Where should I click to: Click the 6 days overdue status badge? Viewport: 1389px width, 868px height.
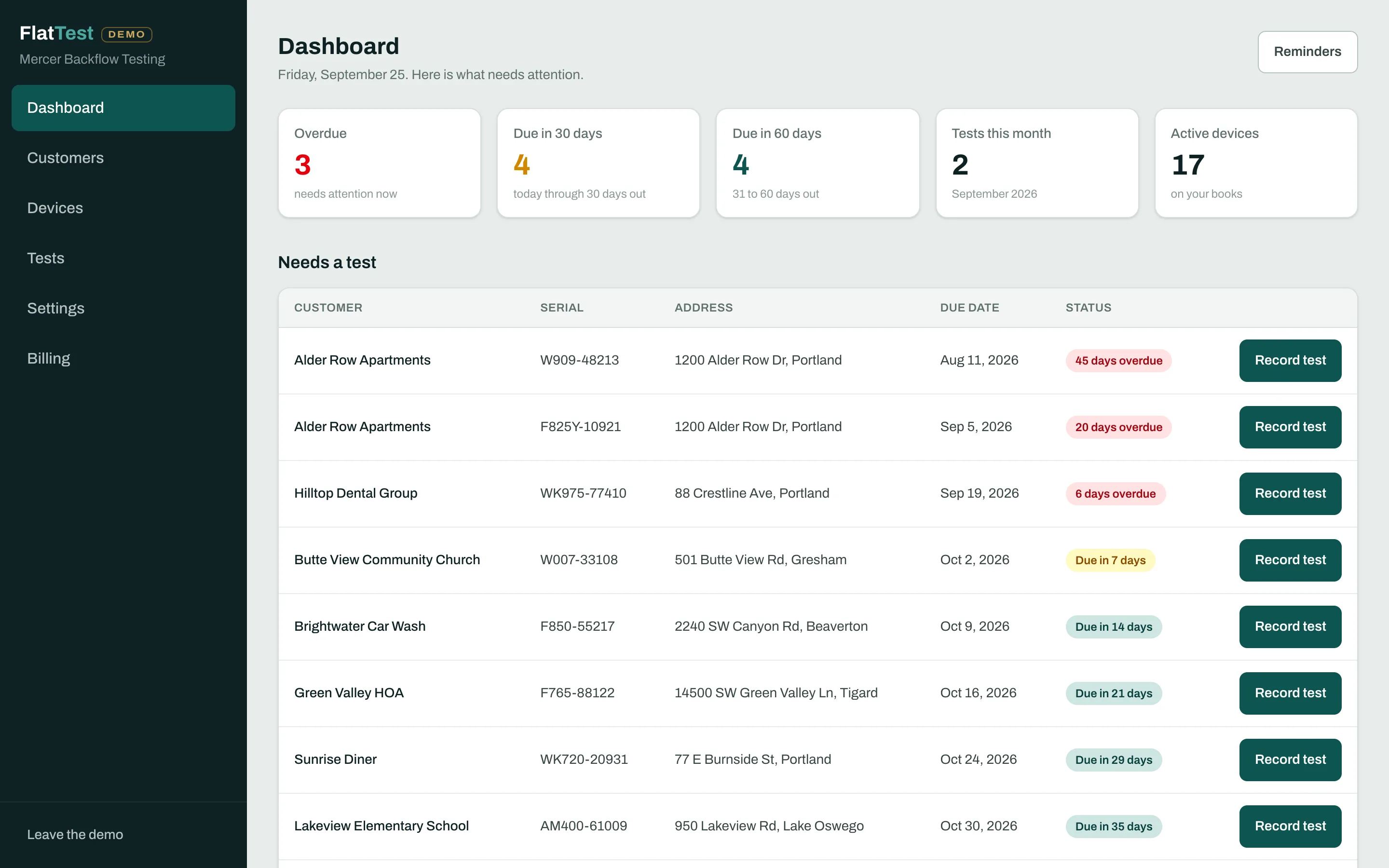point(1115,494)
